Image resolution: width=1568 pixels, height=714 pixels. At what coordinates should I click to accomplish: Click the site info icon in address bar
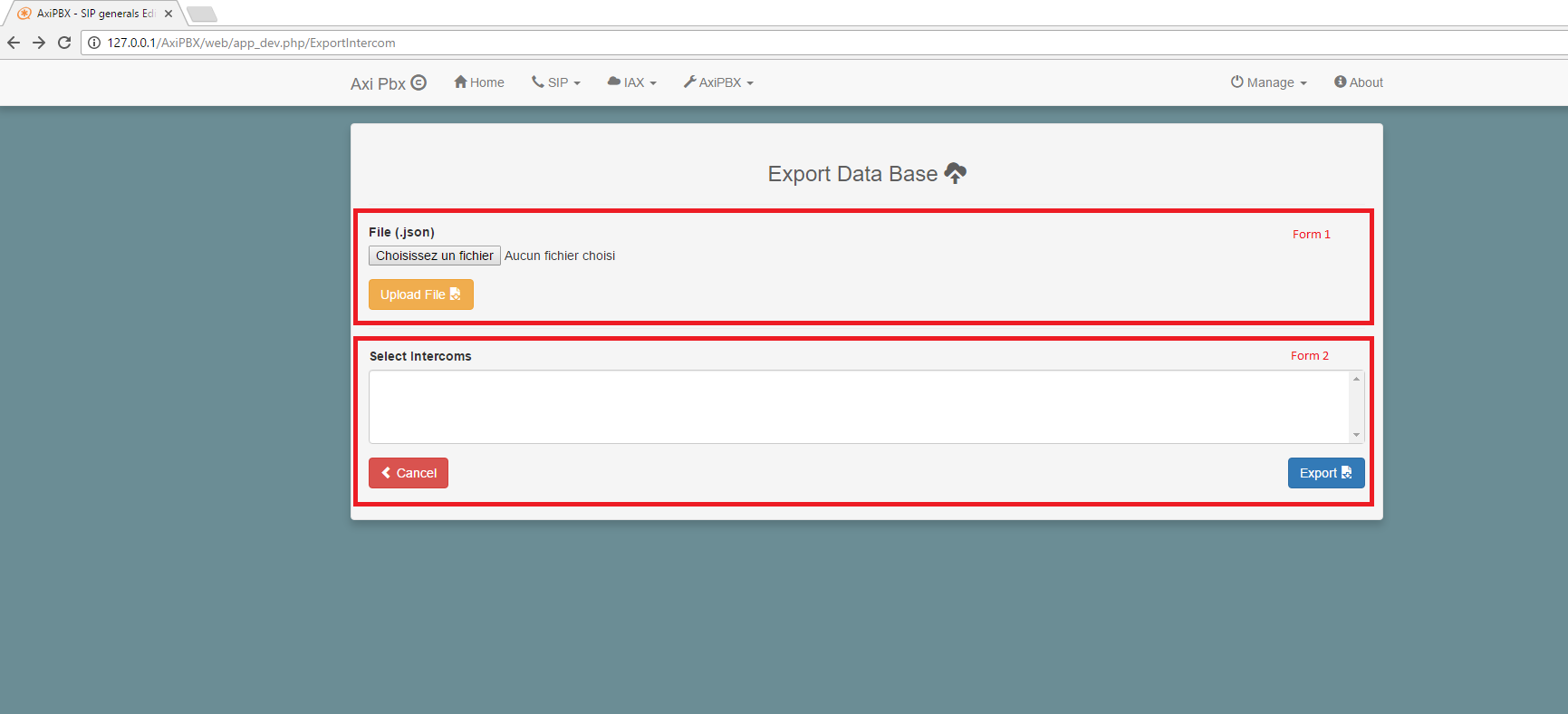click(94, 43)
